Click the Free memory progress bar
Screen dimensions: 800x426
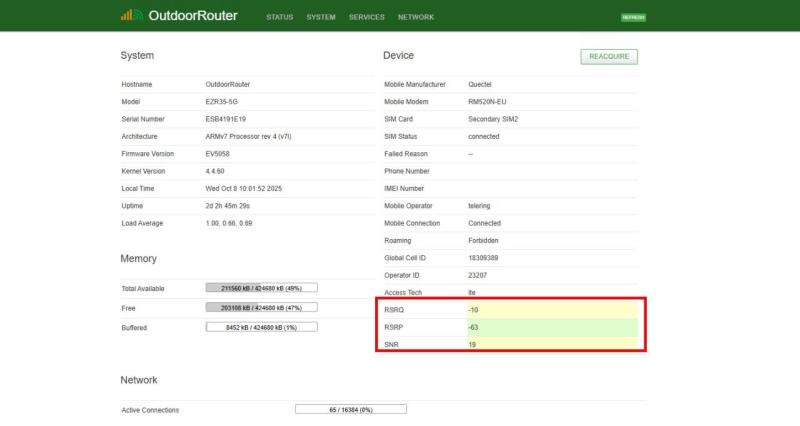(x=261, y=308)
